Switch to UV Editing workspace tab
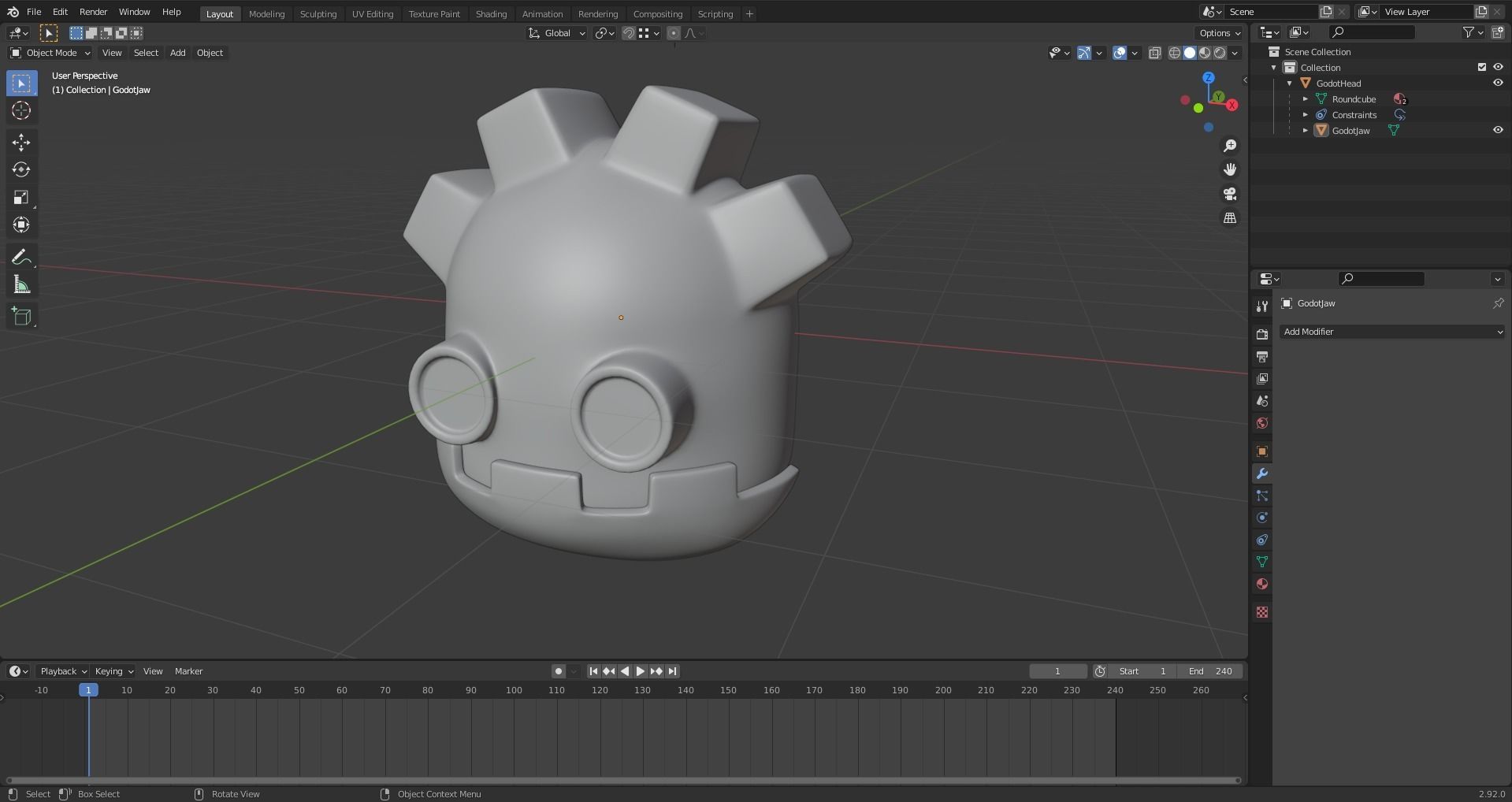Viewport: 1512px width, 802px height. (x=373, y=14)
